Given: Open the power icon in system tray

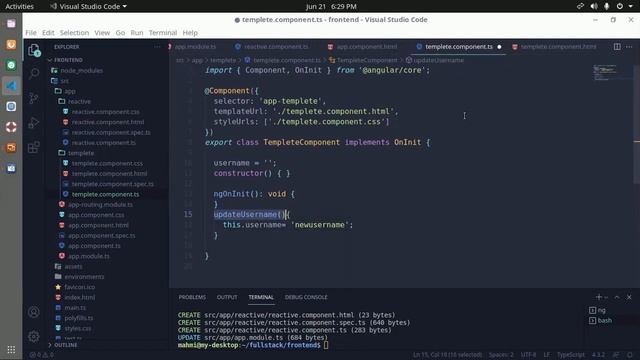Looking at the screenshot, I should pyautogui.click(x=620, y=6).
